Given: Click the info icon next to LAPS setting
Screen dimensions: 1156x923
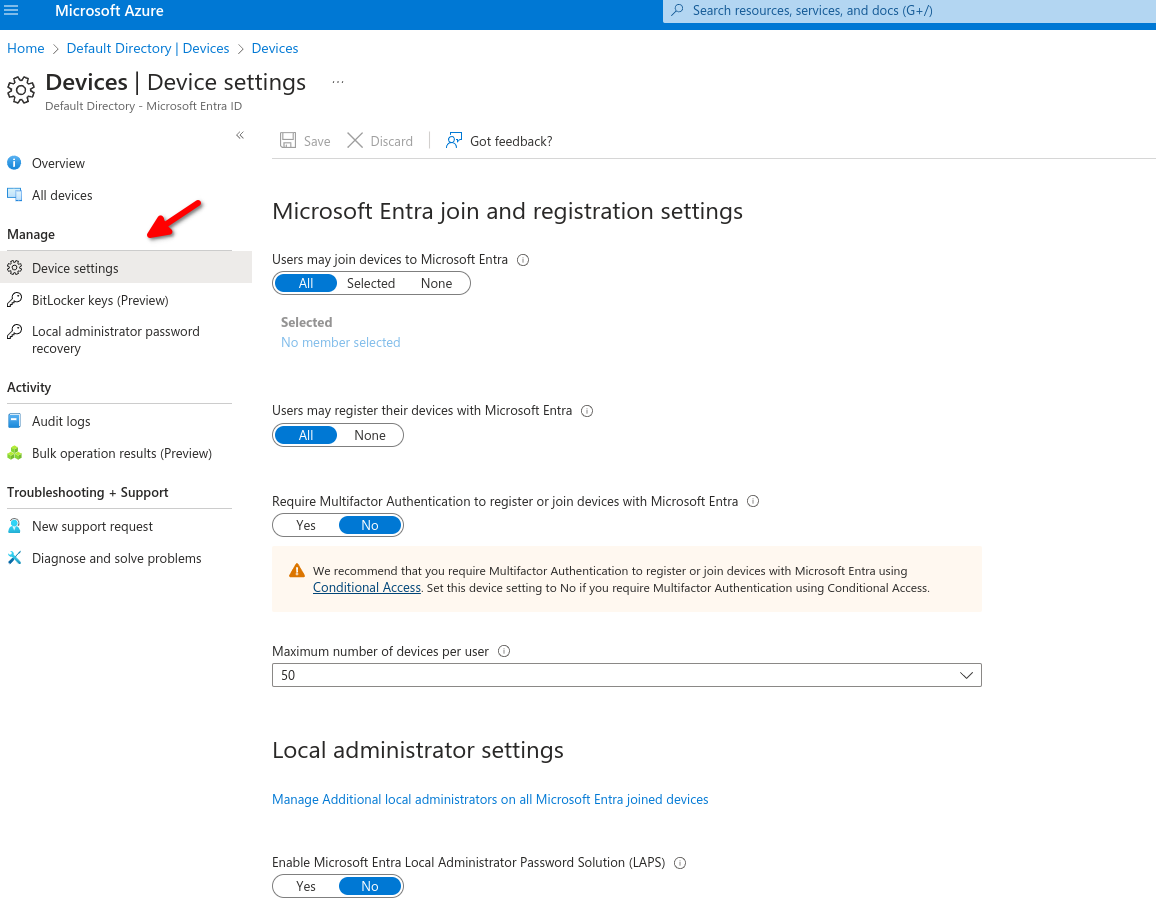Looking at the screenshot, I should [680, 862].
